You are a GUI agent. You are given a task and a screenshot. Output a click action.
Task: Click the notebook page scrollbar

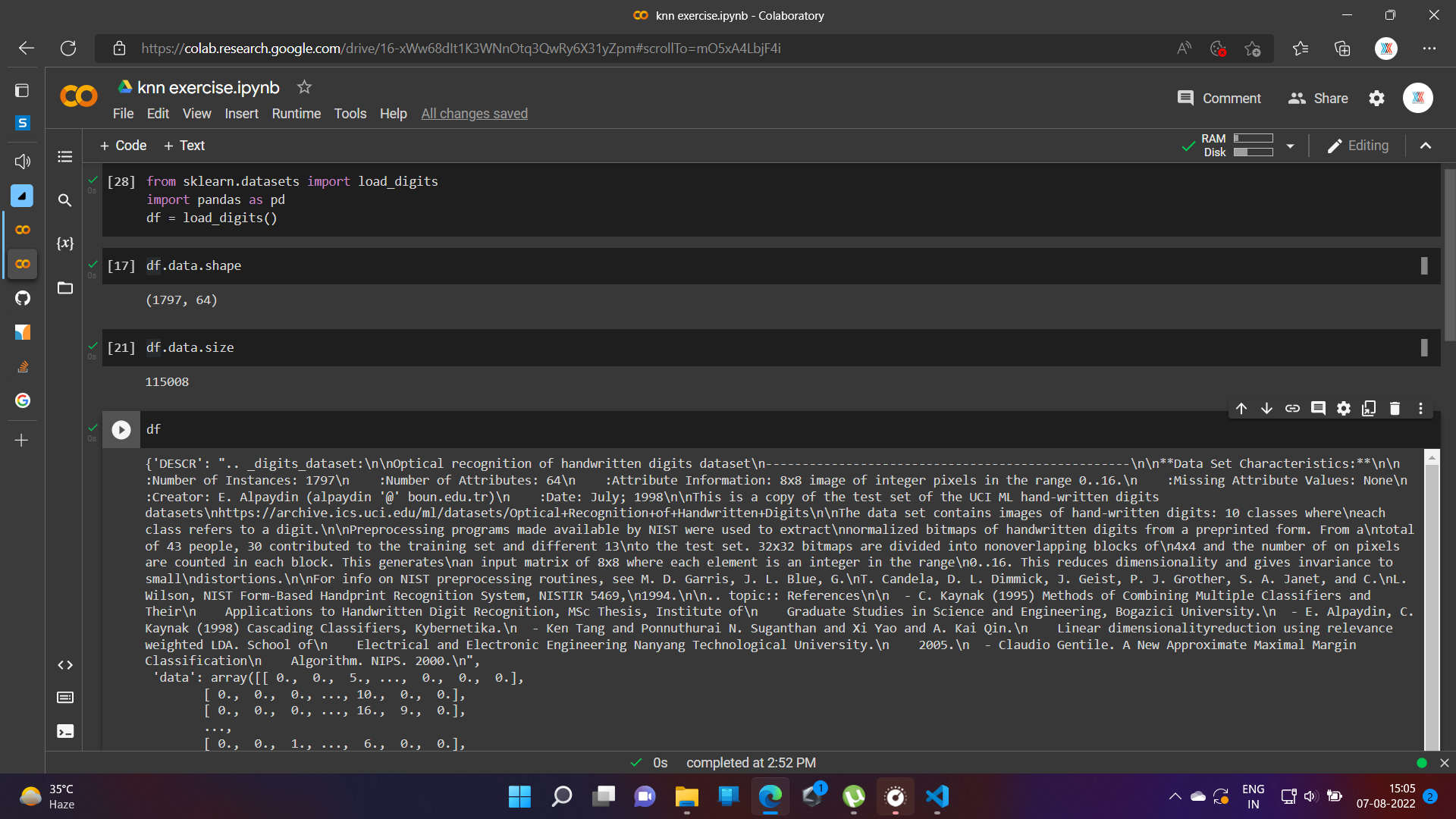coord(1449,255)
